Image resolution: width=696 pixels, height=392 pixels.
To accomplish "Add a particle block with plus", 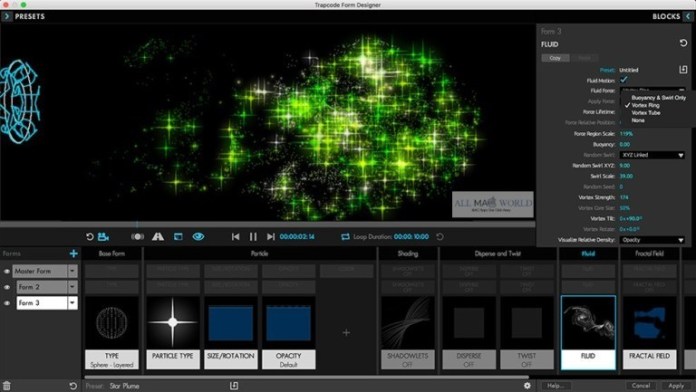I will click(x=346, y=332).
